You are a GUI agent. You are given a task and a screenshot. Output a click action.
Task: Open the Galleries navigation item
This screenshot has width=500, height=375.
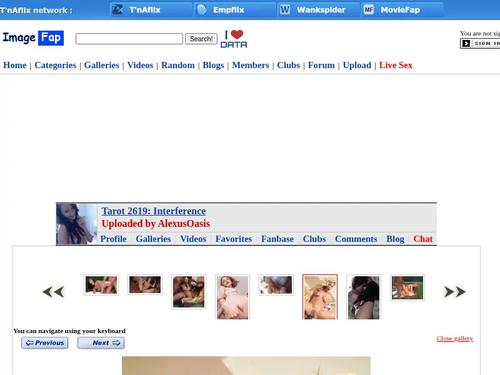coord(101,65)
